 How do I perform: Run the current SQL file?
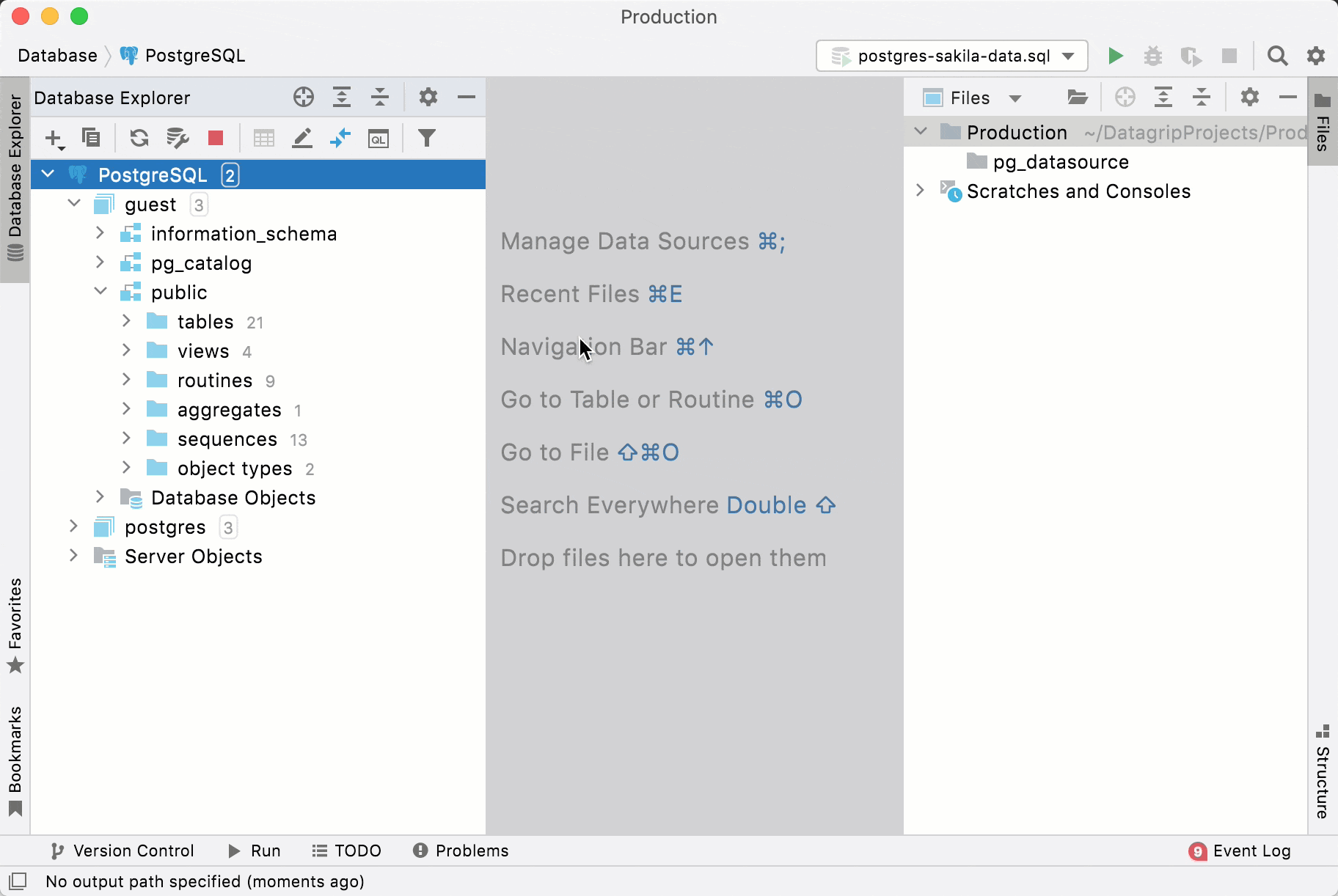point(1114,56)
